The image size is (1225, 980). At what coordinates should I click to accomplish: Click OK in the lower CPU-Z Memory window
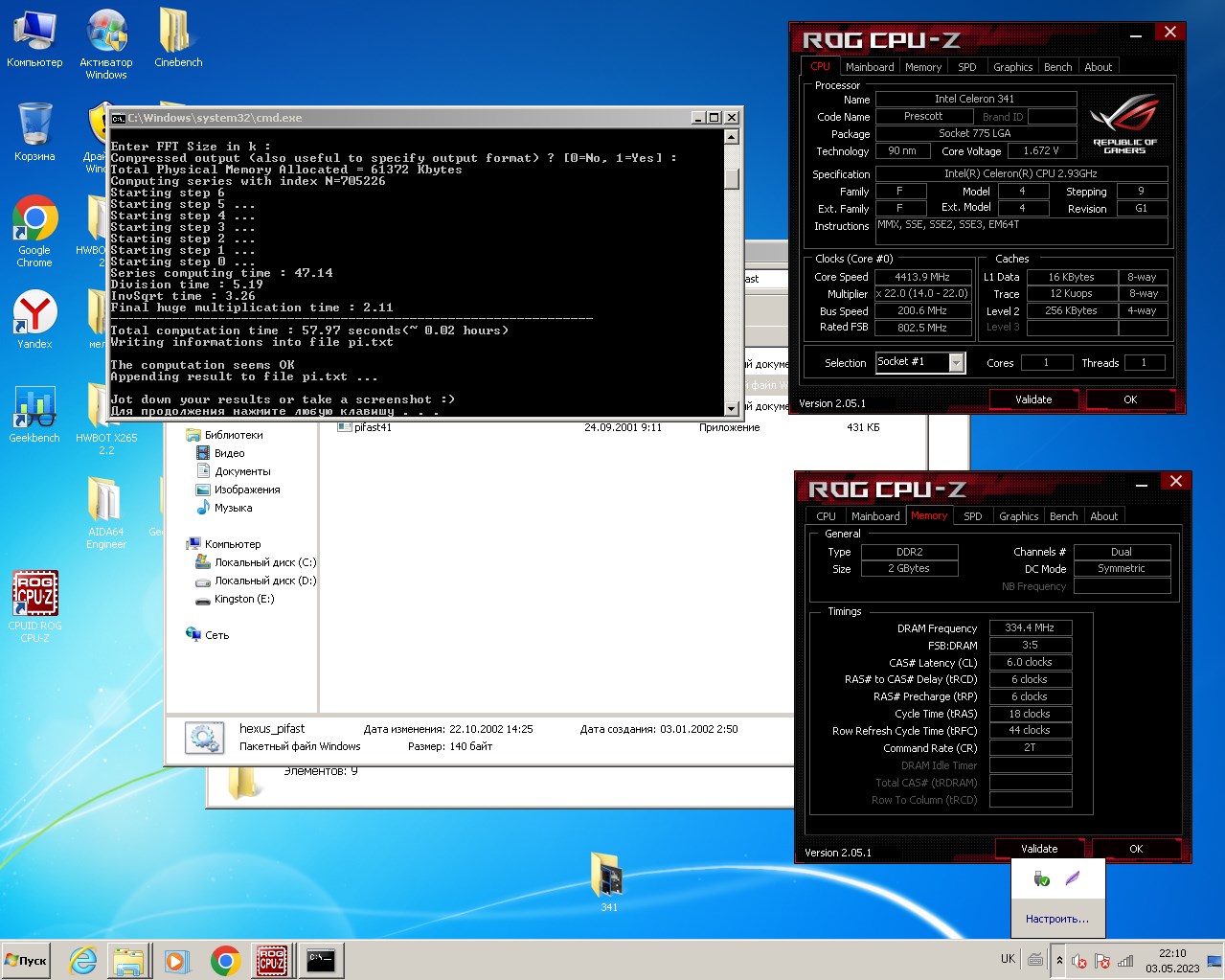coord(1136,849)
